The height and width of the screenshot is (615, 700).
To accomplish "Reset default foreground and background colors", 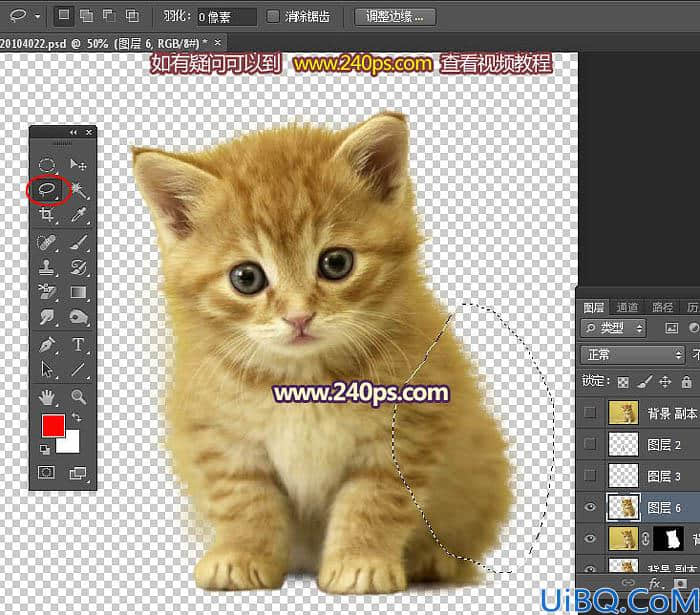I will [44, 449].
